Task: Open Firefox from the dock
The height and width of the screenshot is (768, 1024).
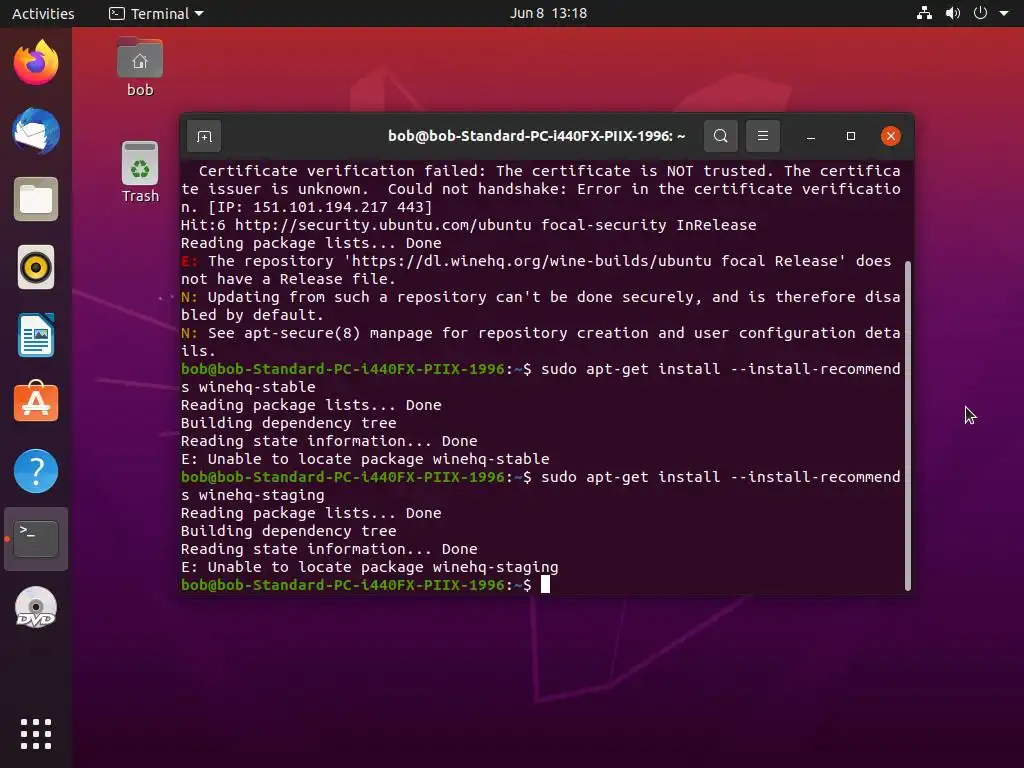Action: 36,63
